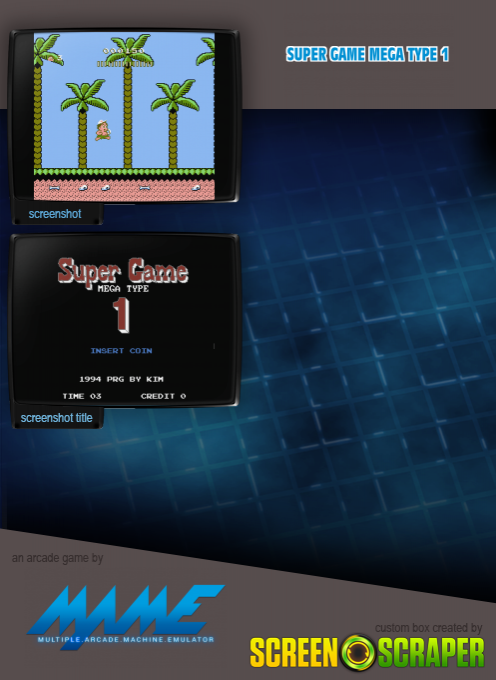
Task: Click the caveman character in the gameplay screenshot
Action: [103, 130]
